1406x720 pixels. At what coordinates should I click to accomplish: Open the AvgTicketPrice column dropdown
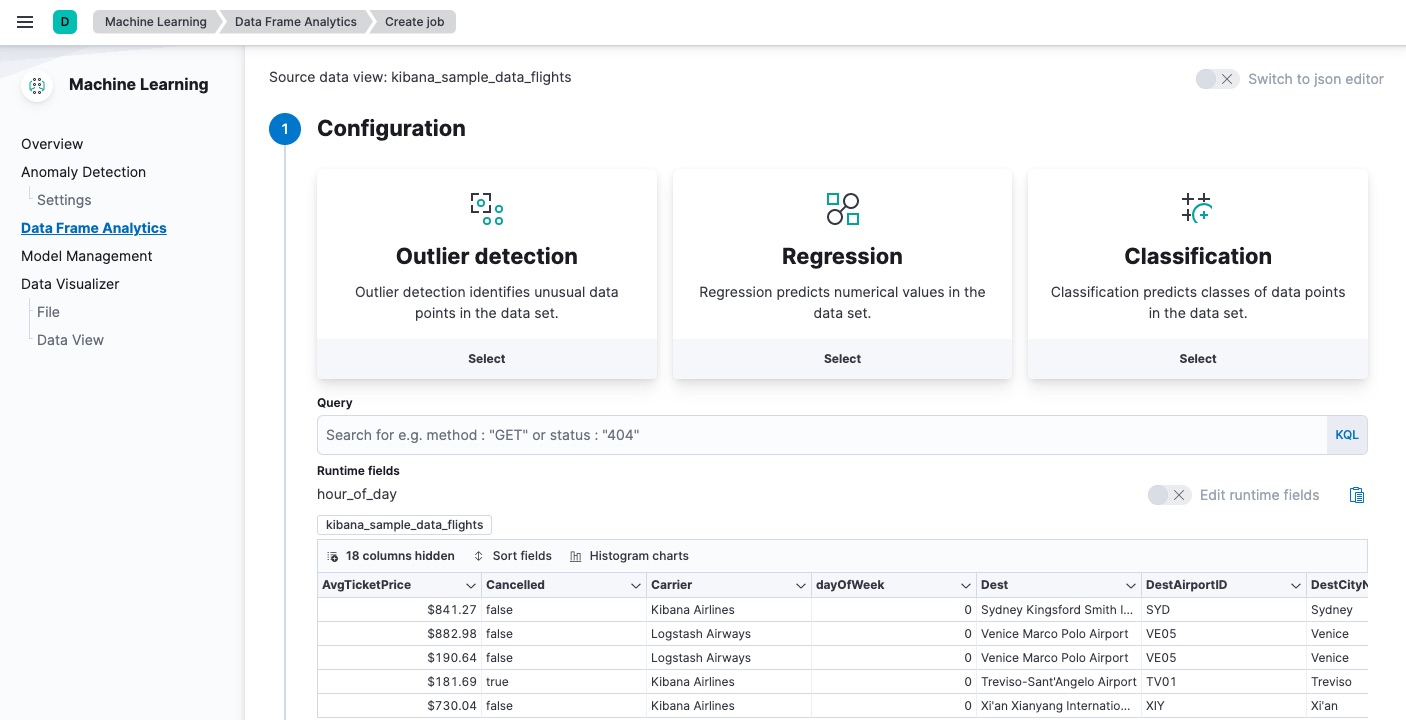470,585
